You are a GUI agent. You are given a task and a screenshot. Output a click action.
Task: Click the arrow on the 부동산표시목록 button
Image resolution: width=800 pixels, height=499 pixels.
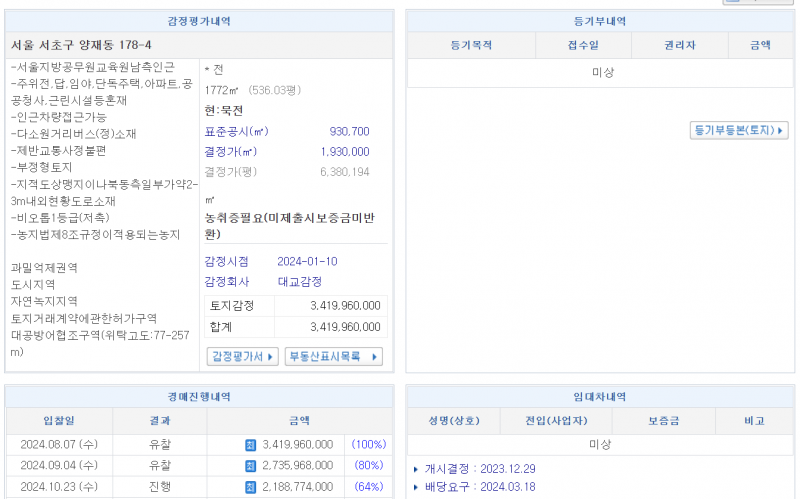[375, 357]
